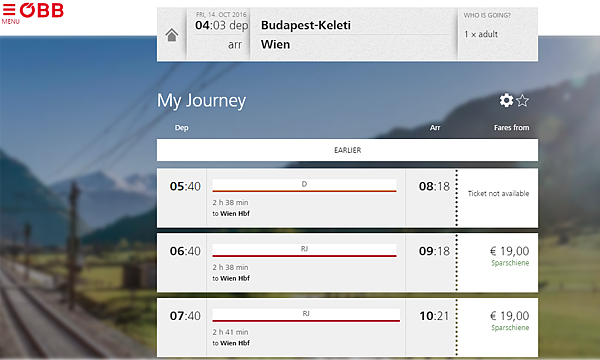Change the date FRI, 14. OCT 2016

(221, 15)
